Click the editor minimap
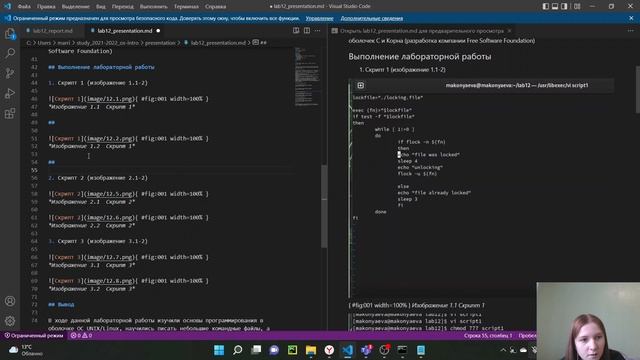 [x=307, y=77]
